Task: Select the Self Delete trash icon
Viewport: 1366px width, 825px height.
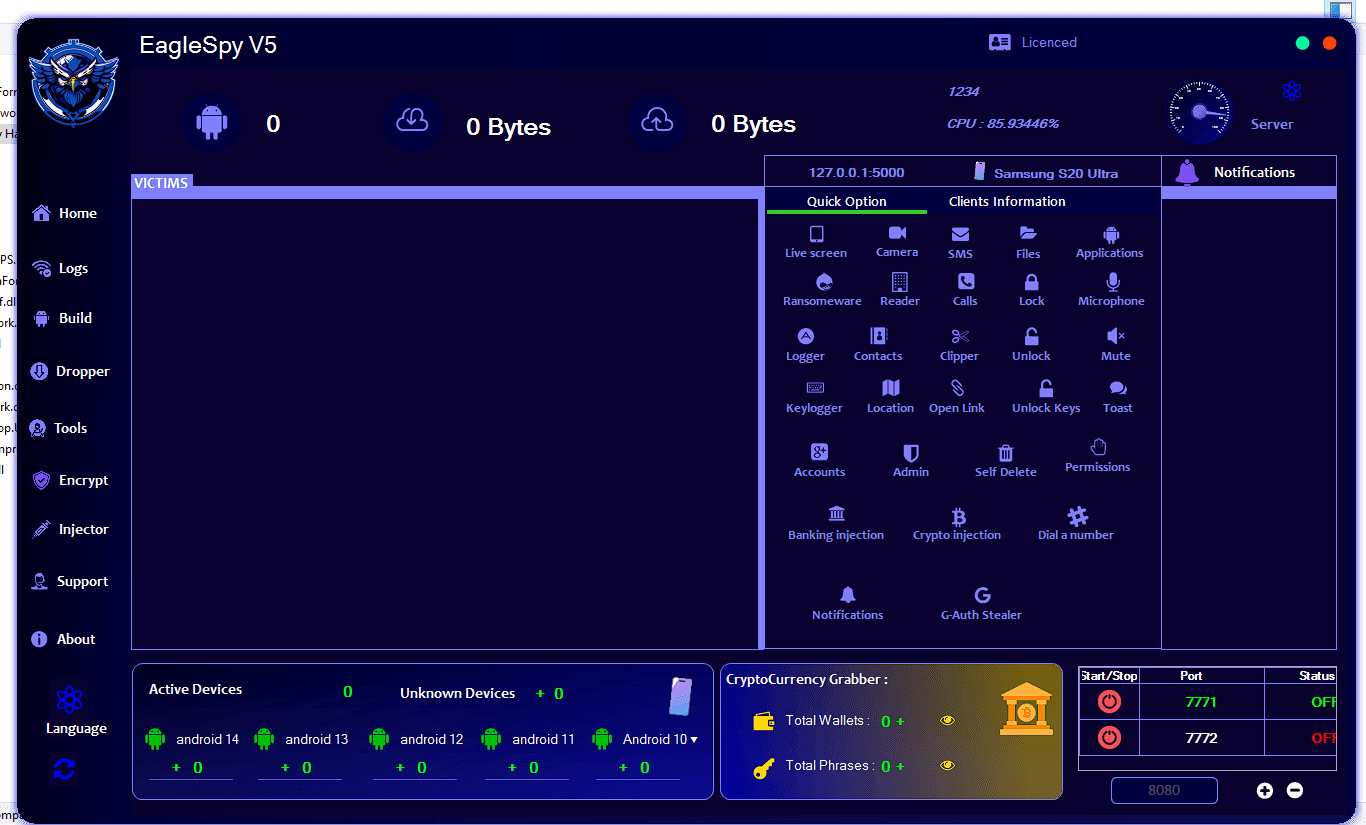Action: [x=1006, y=453]
